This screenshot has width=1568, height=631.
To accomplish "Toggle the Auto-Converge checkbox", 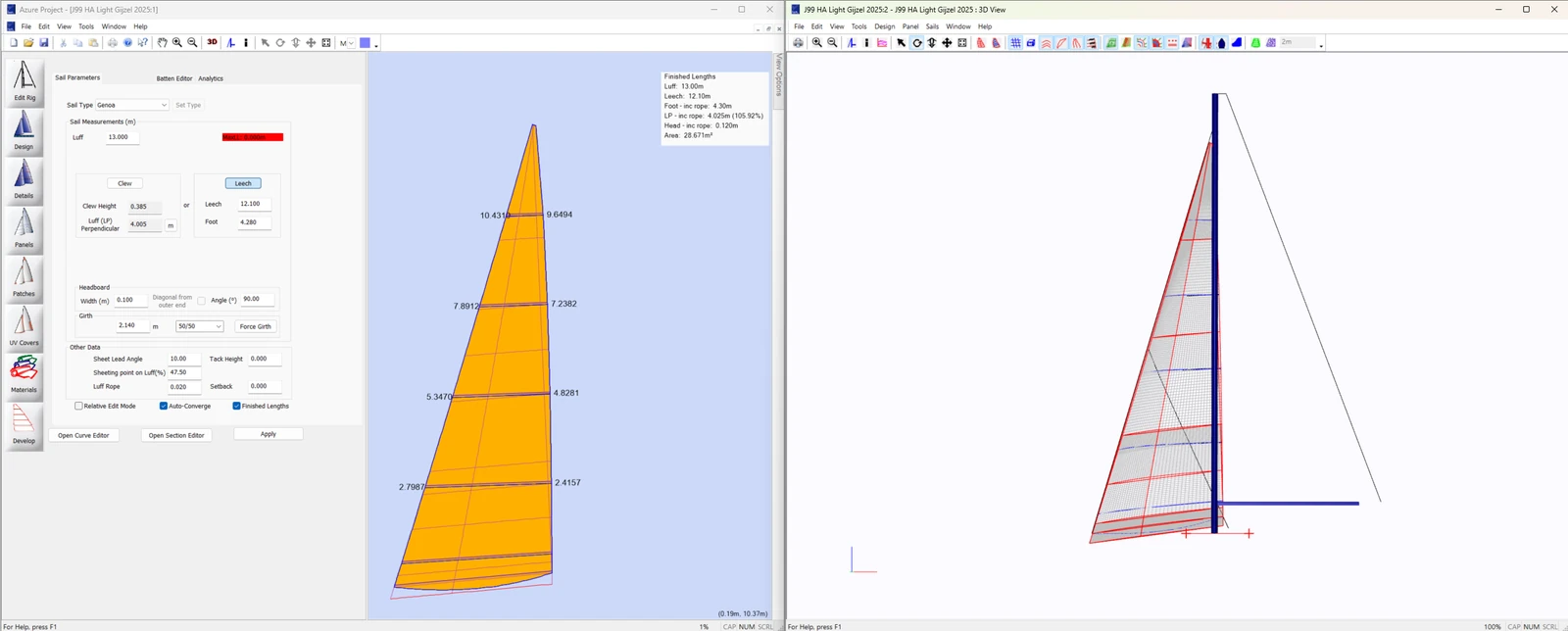I will [164, 406].
